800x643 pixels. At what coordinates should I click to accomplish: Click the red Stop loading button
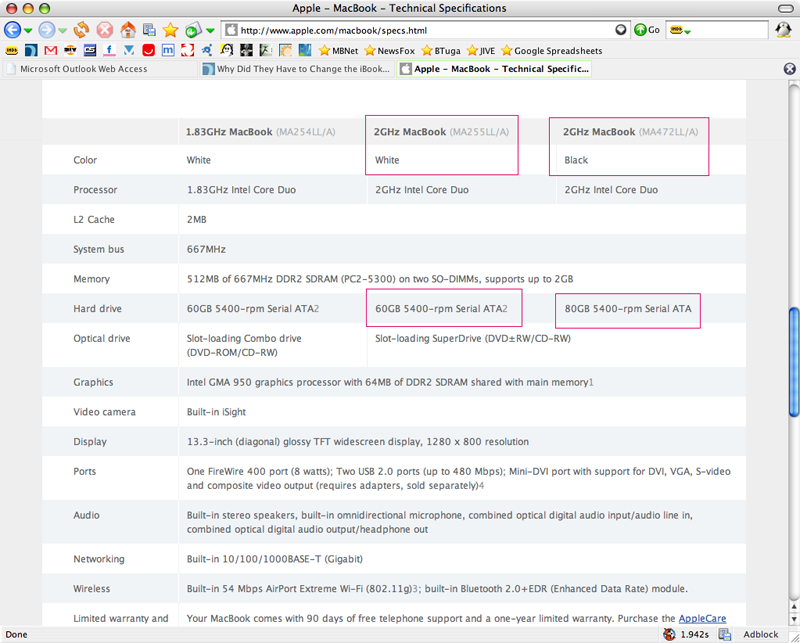tap(105, 30)
